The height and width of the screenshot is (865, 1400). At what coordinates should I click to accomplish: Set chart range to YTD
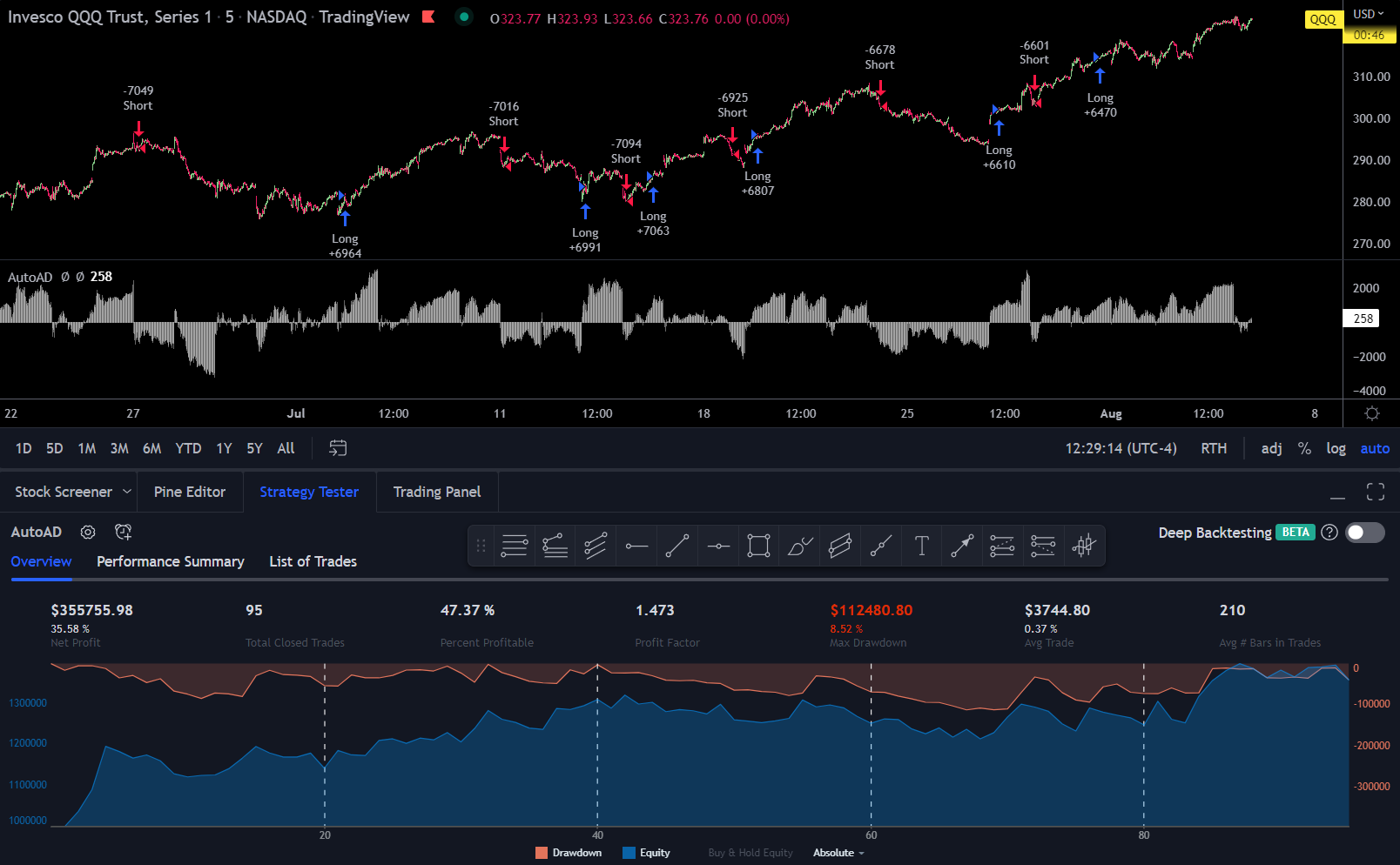tap(188, 448)
